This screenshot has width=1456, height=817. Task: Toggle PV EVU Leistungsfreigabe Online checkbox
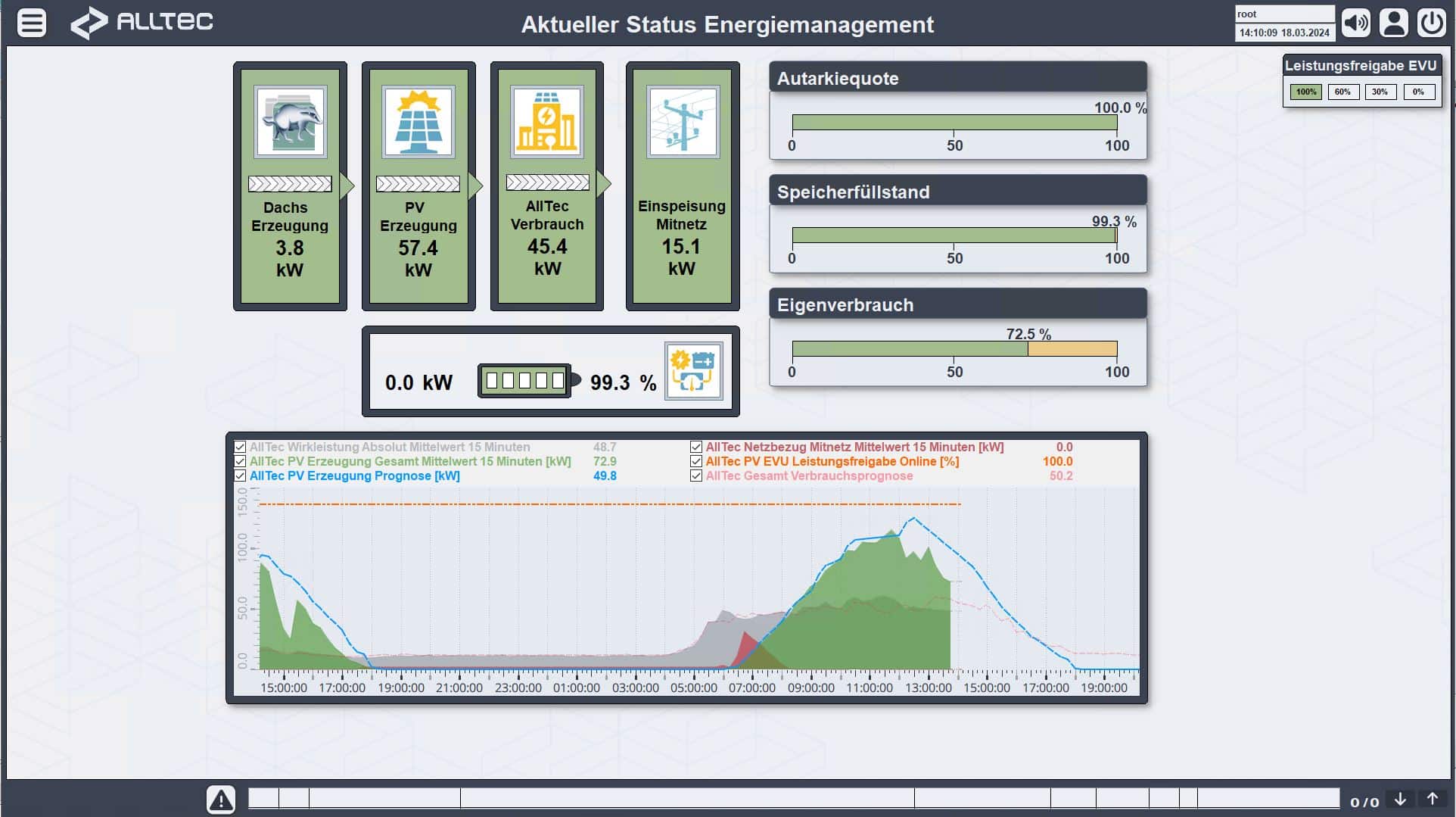tap(696, 462)
